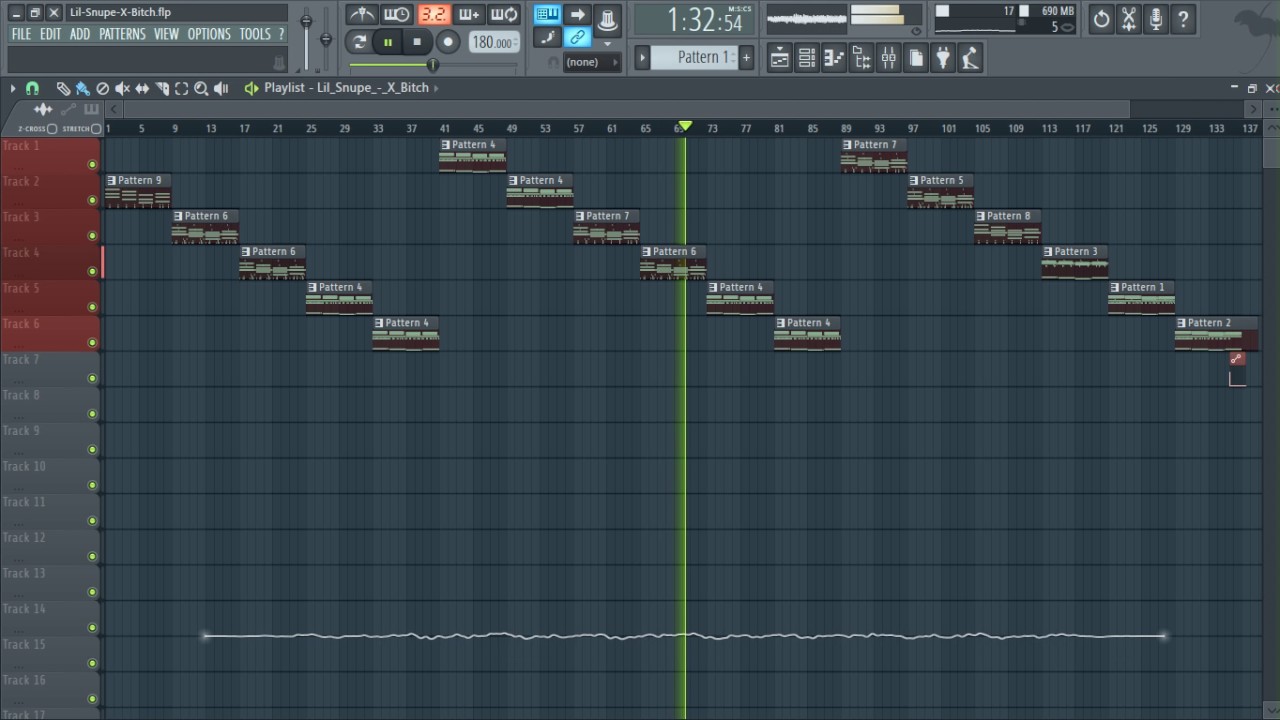
Task: Expand arrow after Playlist title
Action: click(x=436, y=88)
